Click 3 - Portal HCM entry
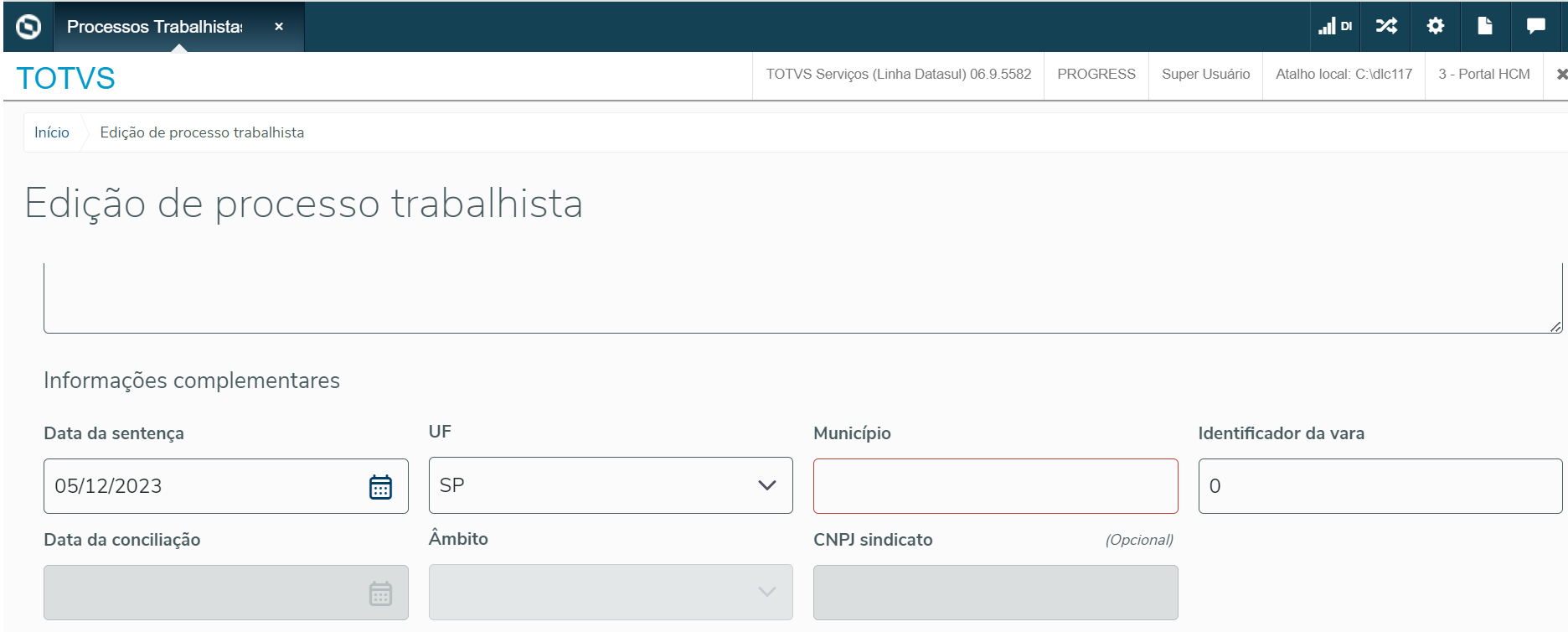This screenshot has width=1568, height=632. point(1484,75)
